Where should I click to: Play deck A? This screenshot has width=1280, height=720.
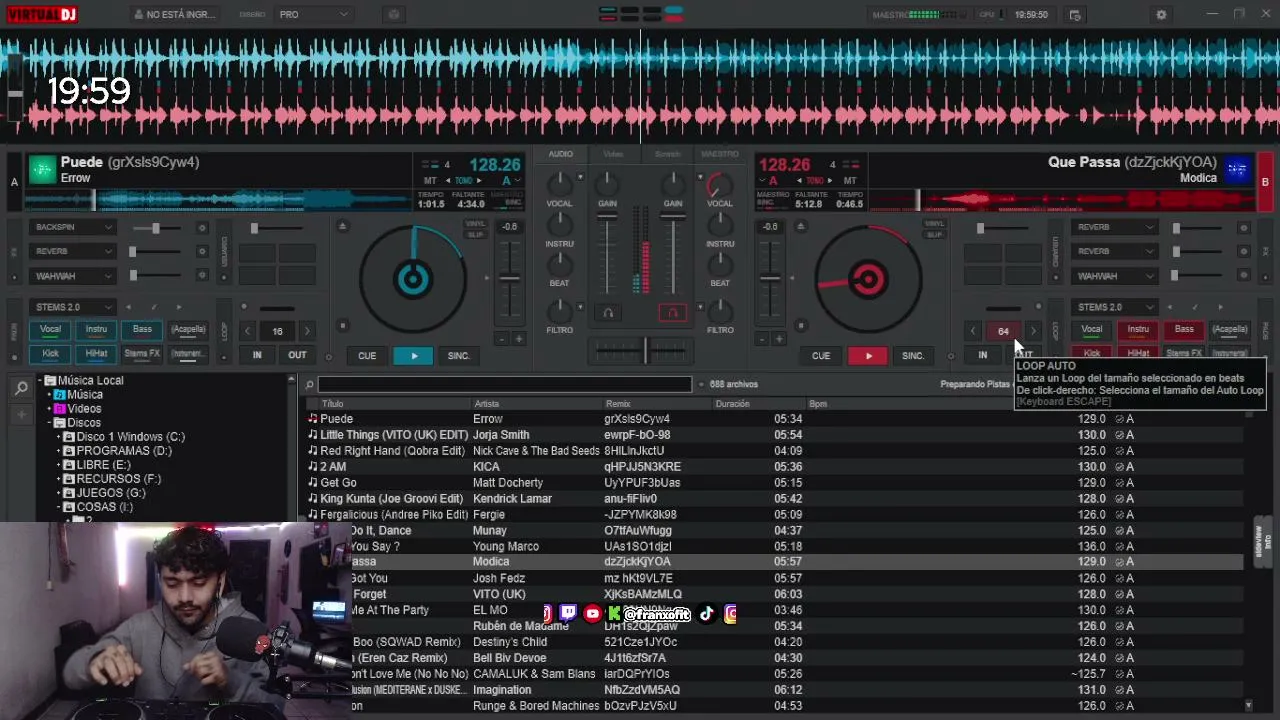(413, 356)
